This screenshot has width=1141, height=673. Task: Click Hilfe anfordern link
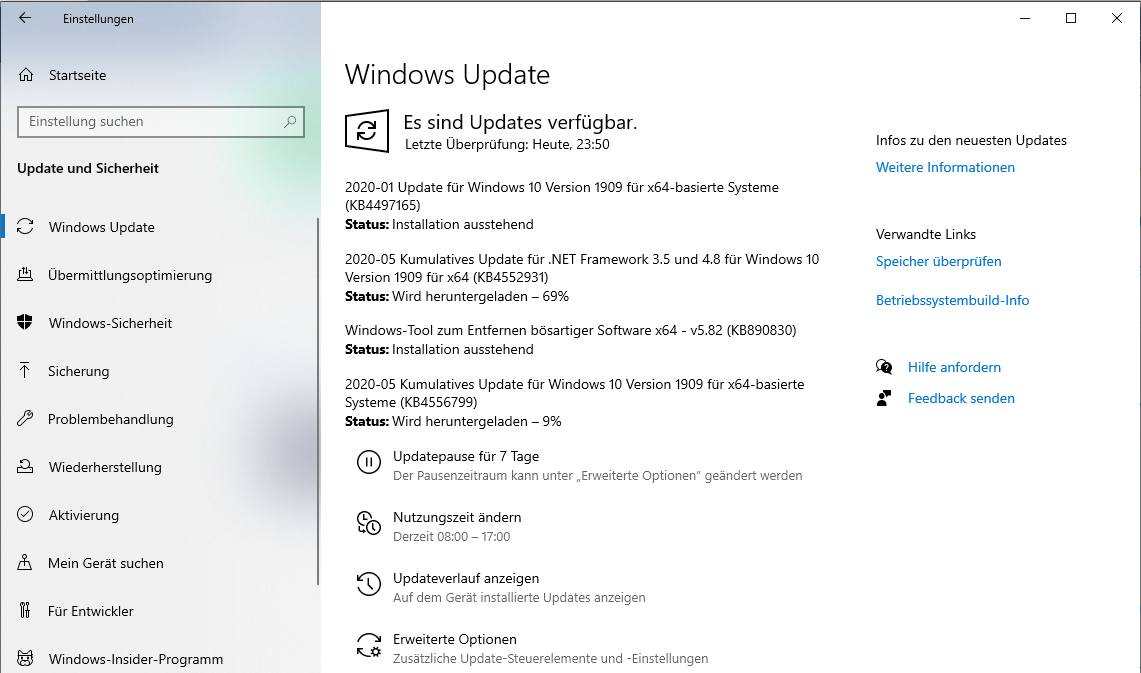(x=954, y=367)
